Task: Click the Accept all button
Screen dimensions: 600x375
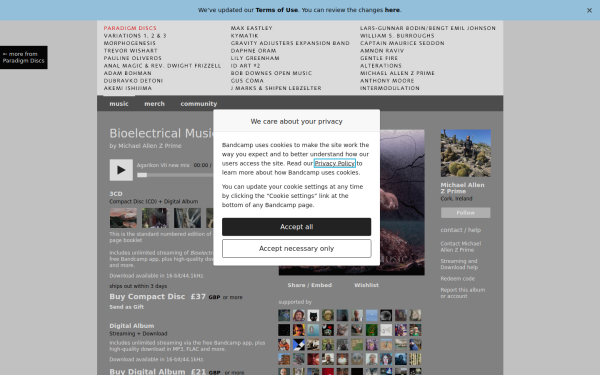Action: point(297,227)
